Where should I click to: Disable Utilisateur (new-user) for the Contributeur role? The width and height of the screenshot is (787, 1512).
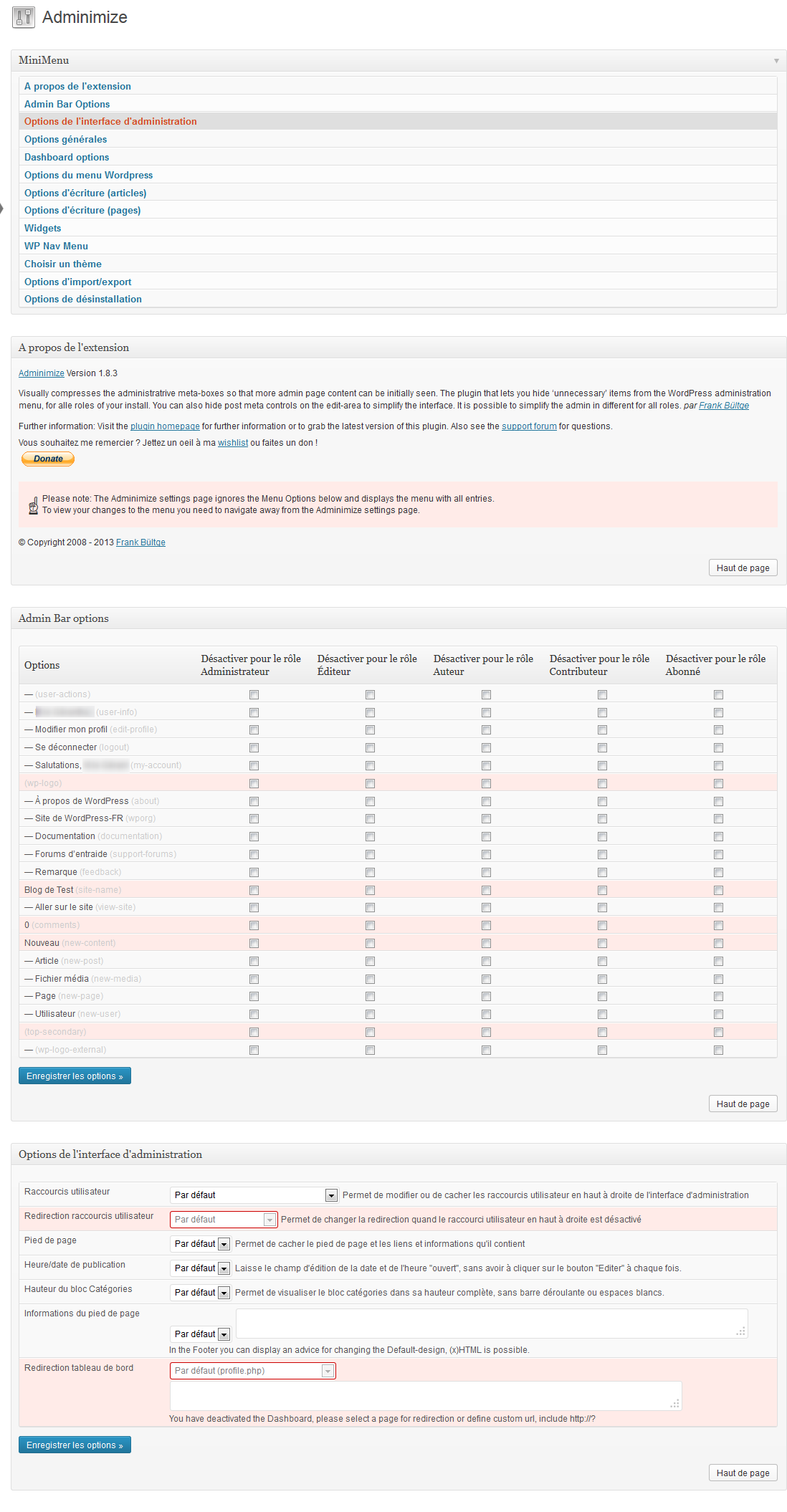click(602, 1014)
